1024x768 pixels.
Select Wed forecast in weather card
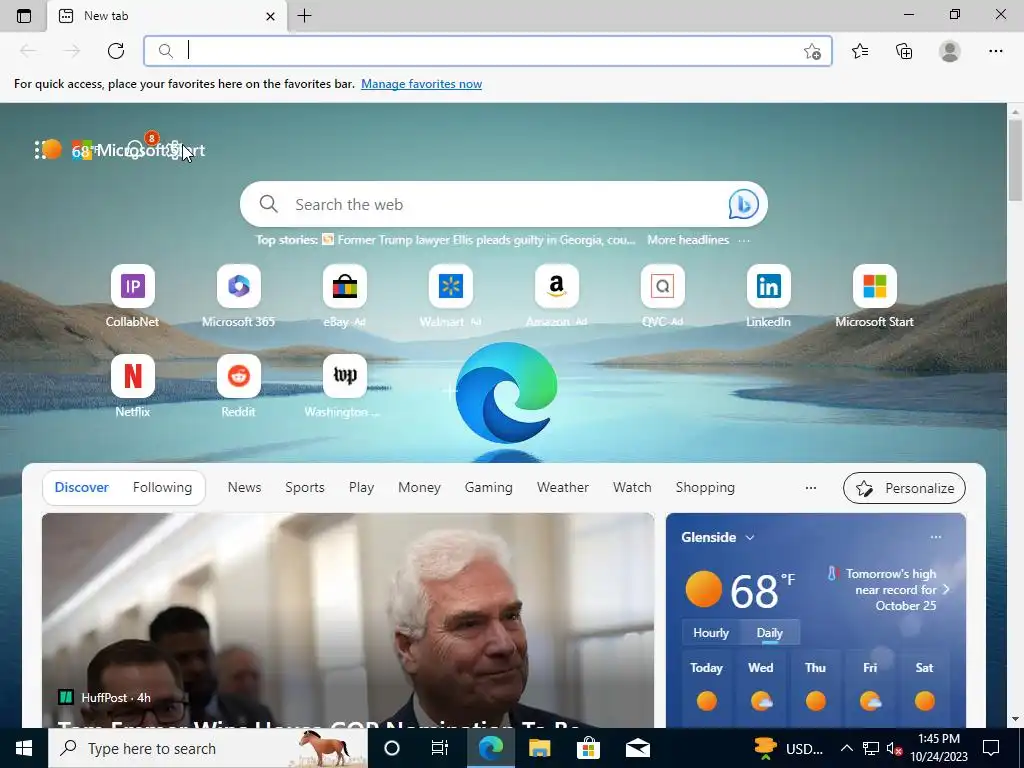coord(761,689)
